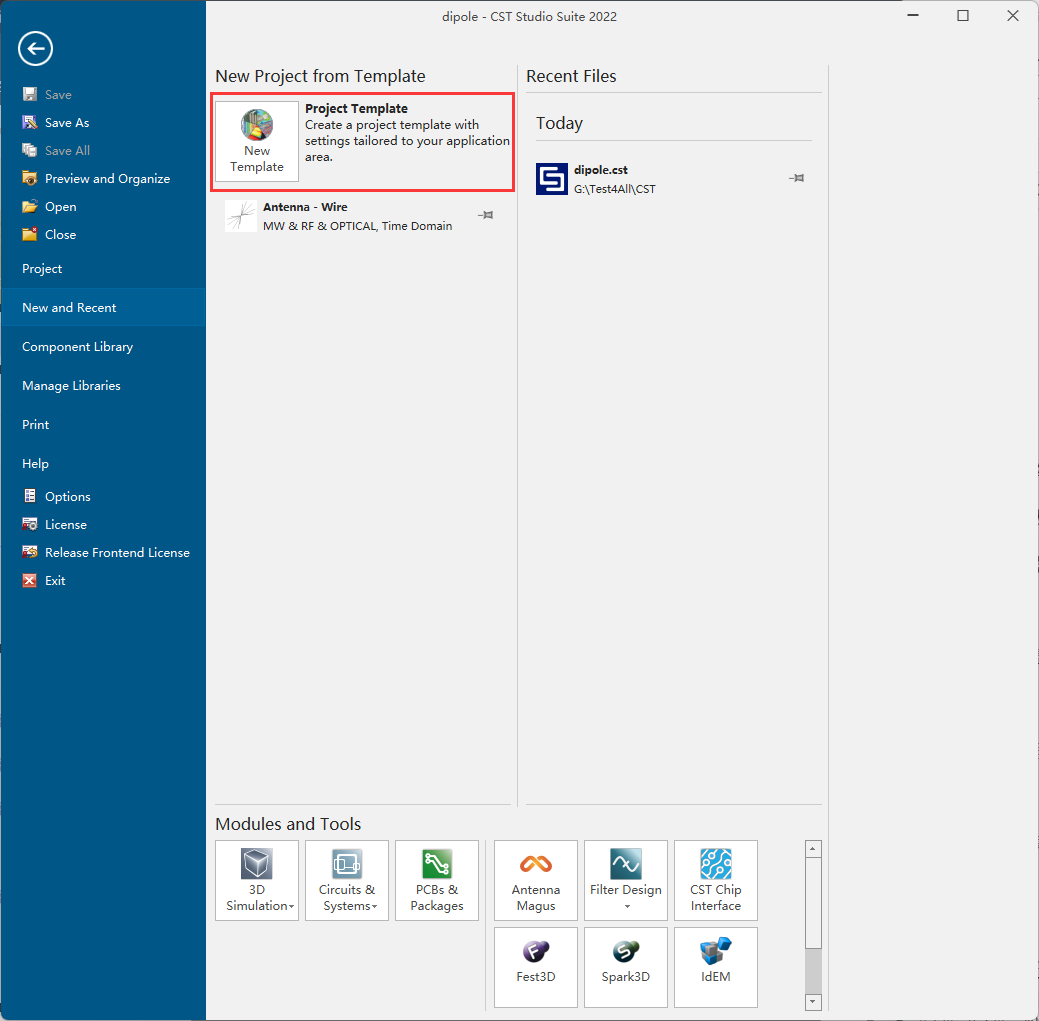The width and height of the screenshot is (1039, 1021).
Task: Click the Preview and Organize icon
Action: [x=30, y=178]
